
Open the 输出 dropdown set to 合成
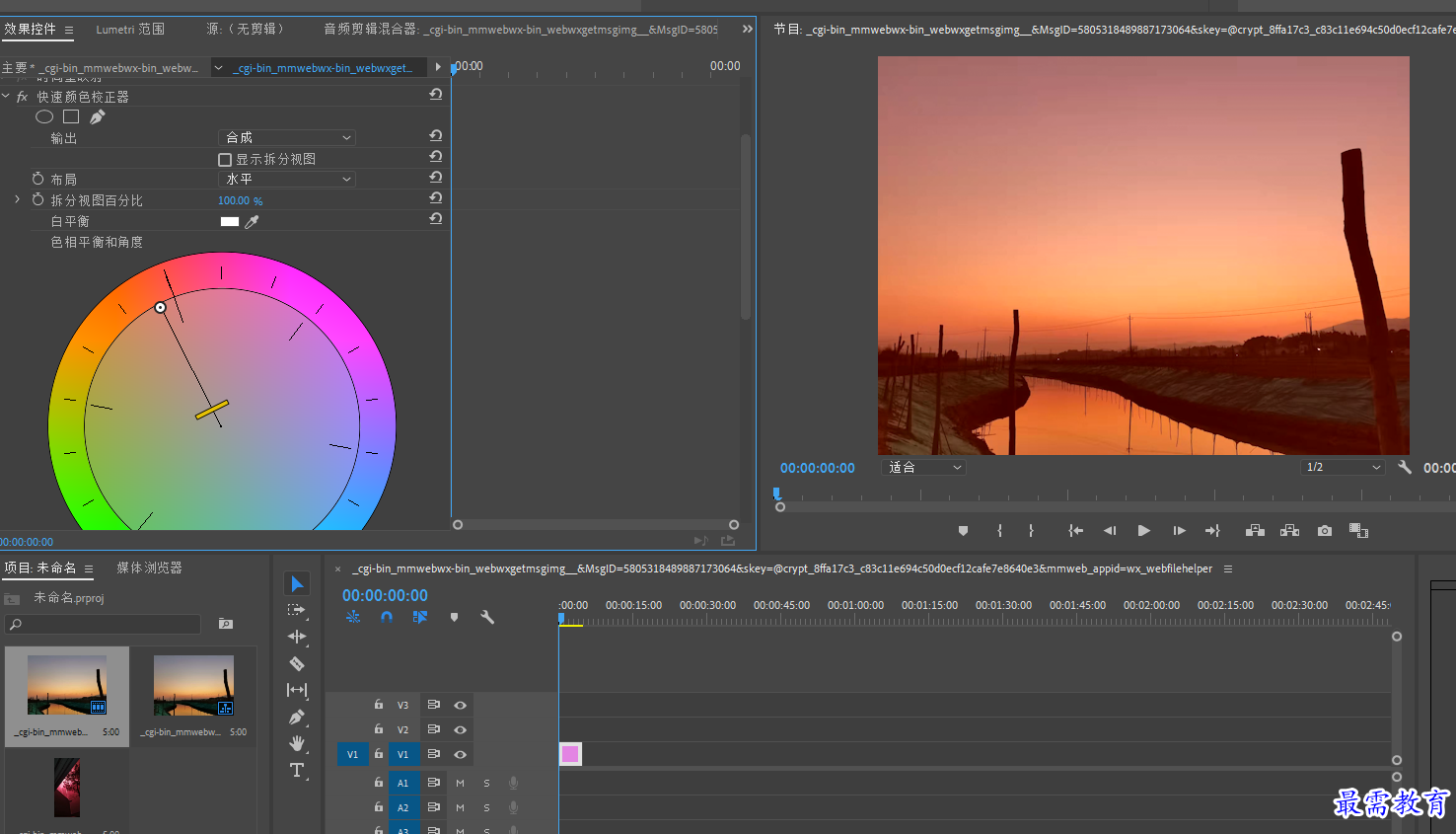coord(286,137)
